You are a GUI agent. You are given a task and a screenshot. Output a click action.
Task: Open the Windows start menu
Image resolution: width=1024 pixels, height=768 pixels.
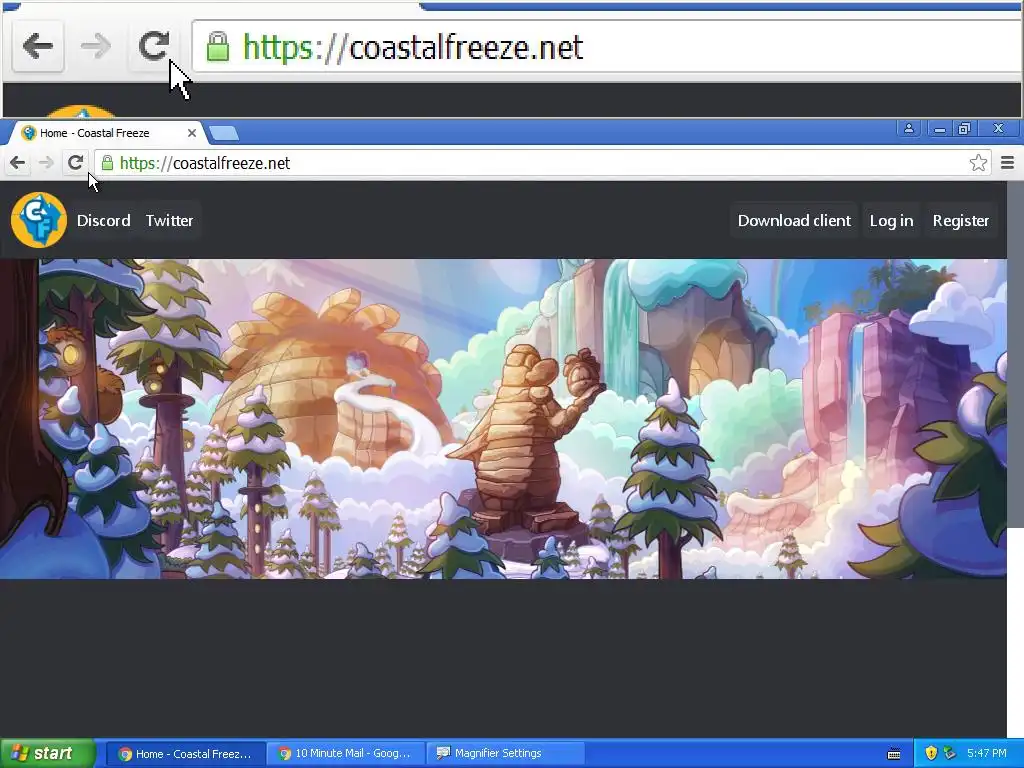point(48,753)
